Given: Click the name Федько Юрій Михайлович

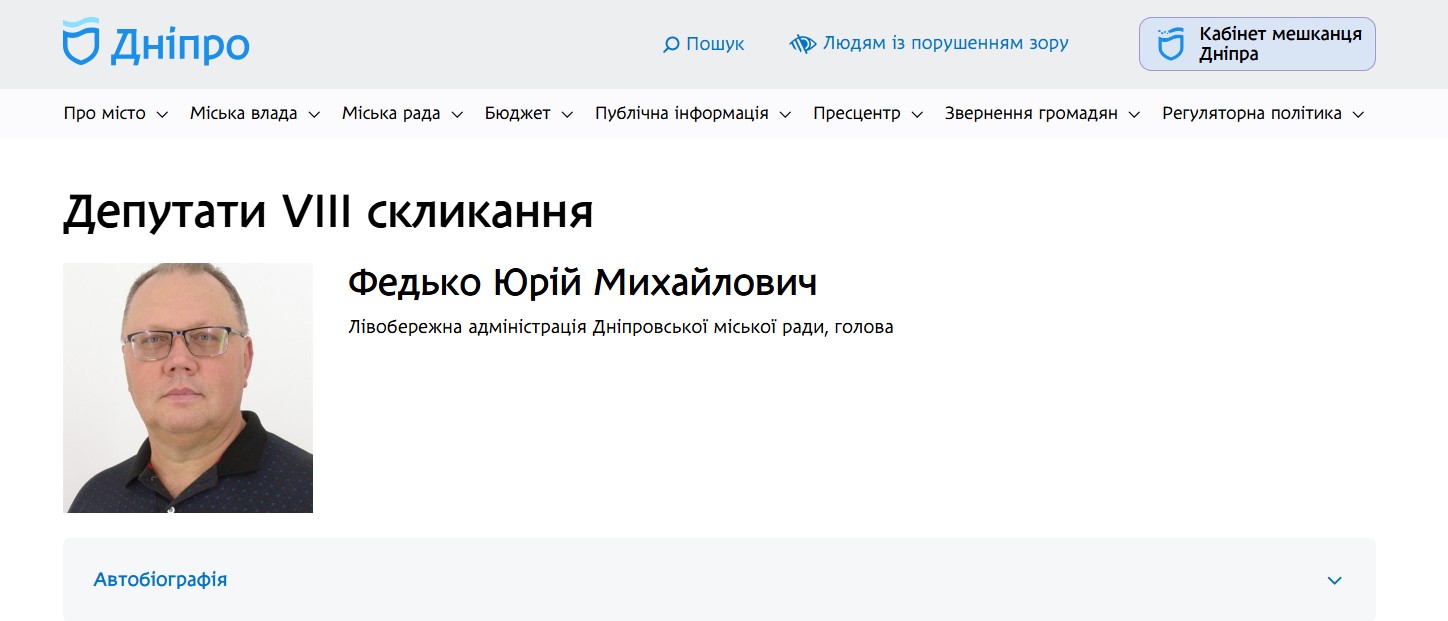Looking at the screenshot, I should tap(582, 283).
